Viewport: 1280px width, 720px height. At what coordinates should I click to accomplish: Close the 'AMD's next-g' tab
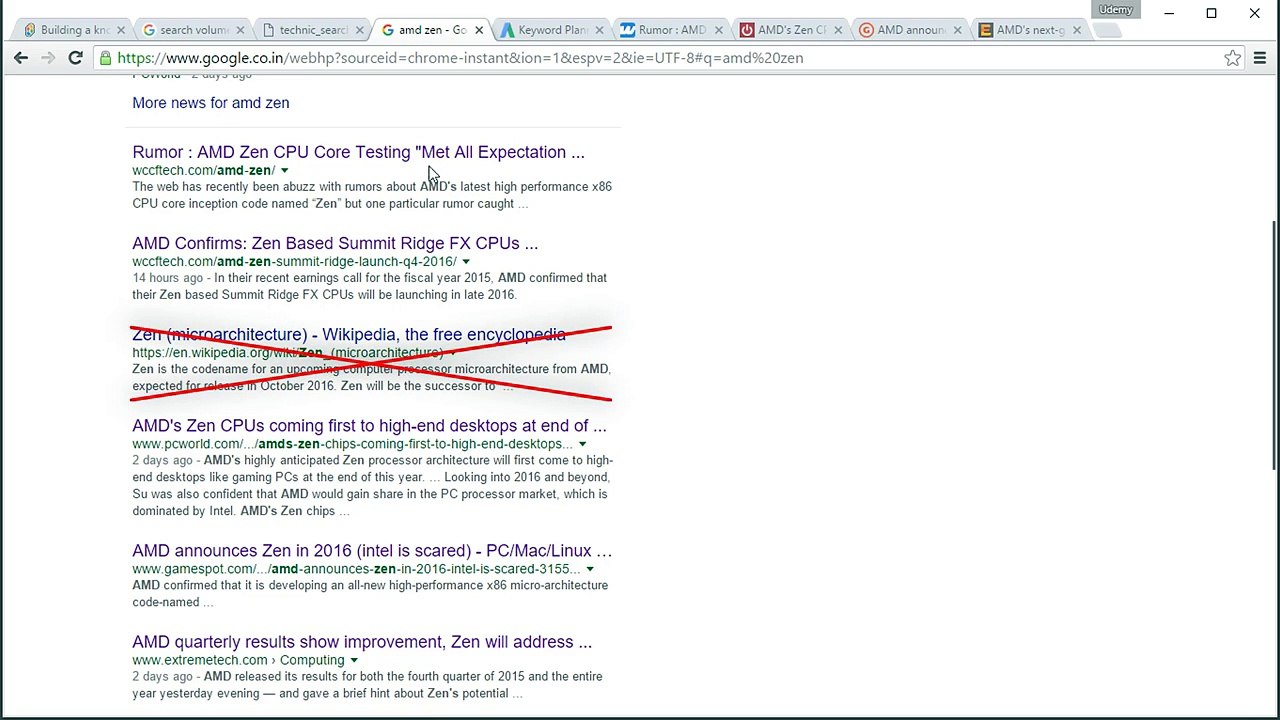tap(1077, 30)
